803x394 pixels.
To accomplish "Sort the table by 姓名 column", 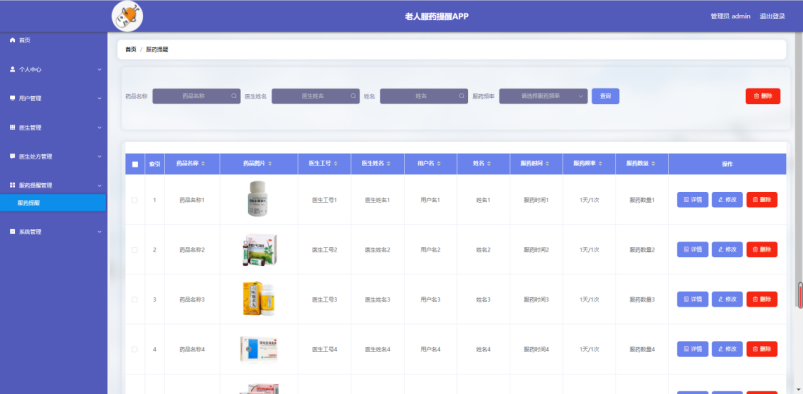I will pos(489,164).
